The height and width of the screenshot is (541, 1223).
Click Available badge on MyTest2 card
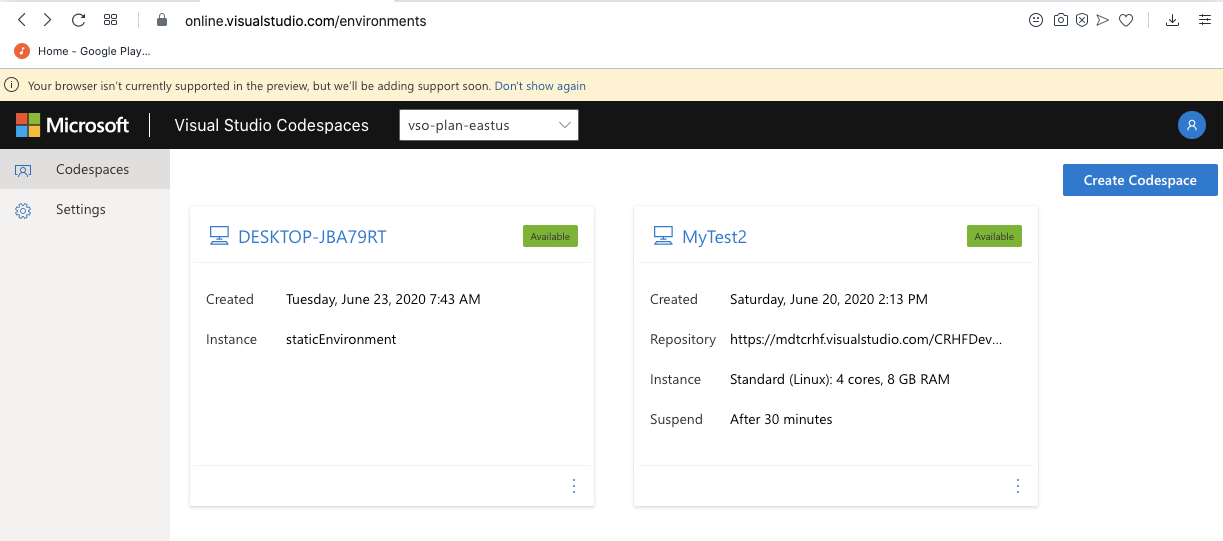click(x=994, y=236)
